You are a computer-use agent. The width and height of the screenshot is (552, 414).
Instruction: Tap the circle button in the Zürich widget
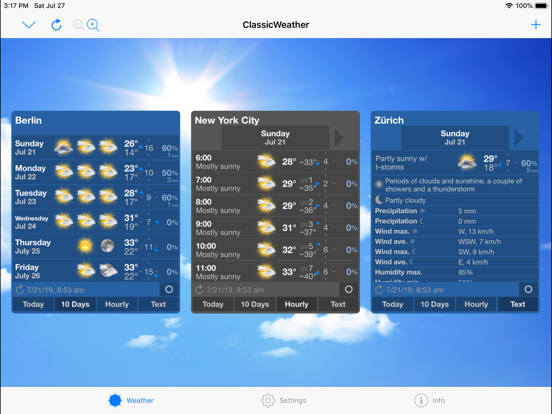528,289
